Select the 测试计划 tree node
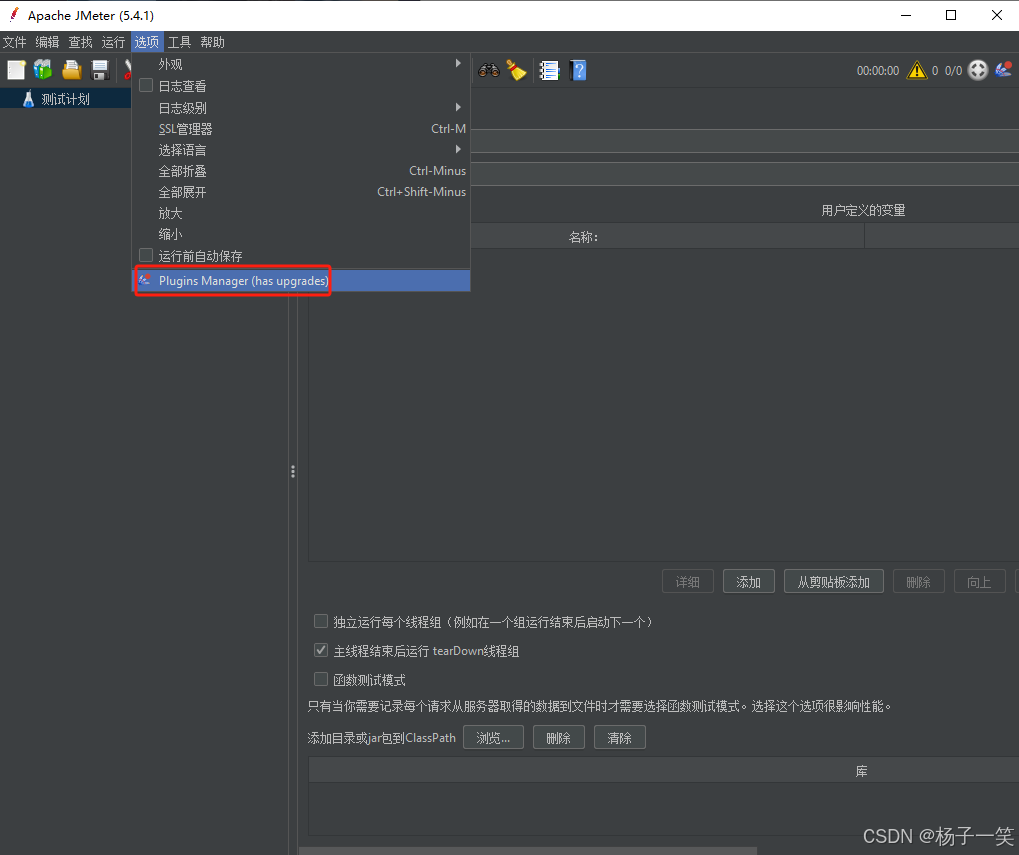The height and width of the screenshot is (855, 1019). (65, 99)
